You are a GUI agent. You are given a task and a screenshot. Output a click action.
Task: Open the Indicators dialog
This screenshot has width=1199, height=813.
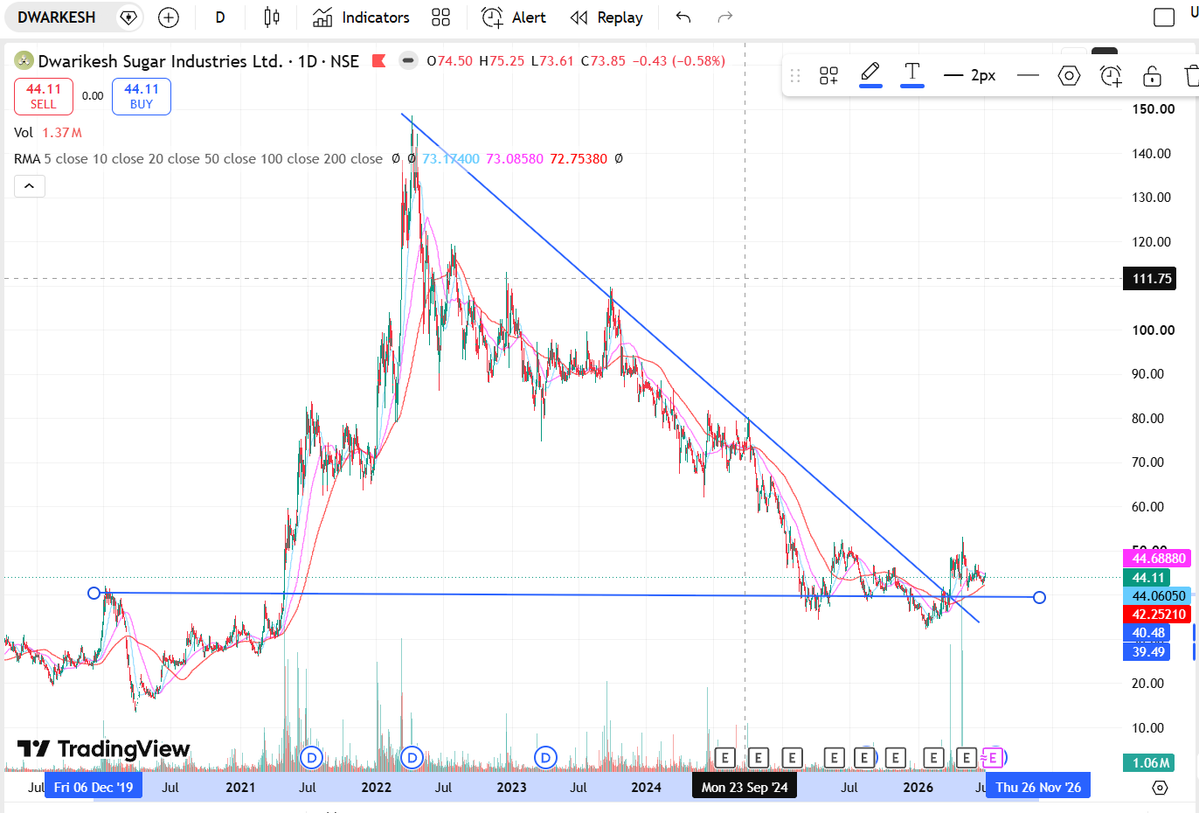point(361,17)
